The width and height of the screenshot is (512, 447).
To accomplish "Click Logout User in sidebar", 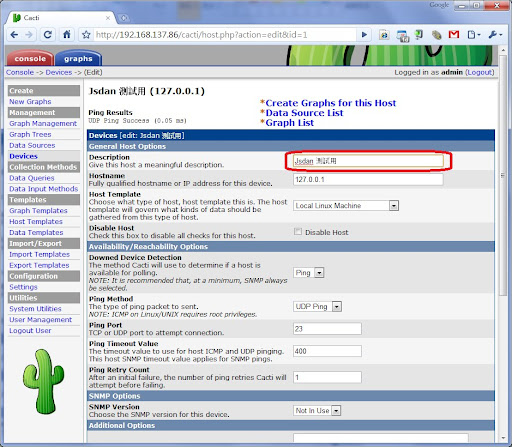I will pyautogui.click(x=30, y=331).
